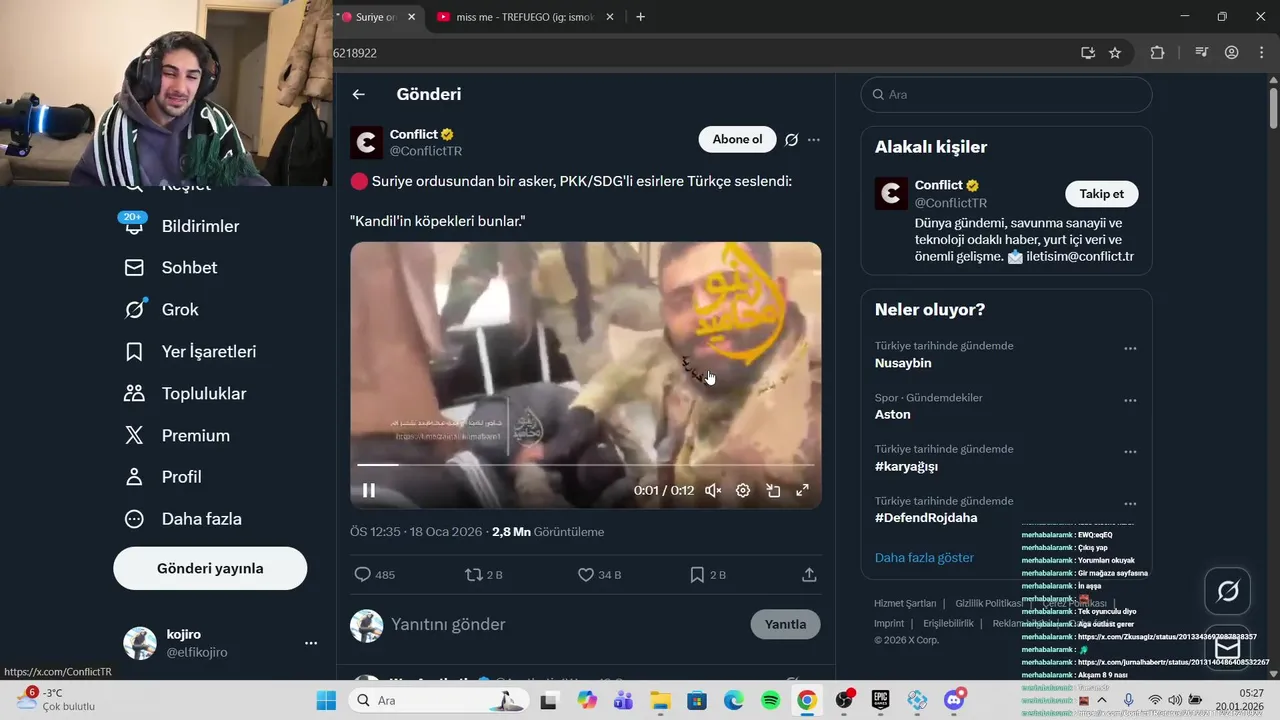This screenshot has width=1280, height=720.
Task: Expand the video to fullscreen
Action: pos(802,490)
